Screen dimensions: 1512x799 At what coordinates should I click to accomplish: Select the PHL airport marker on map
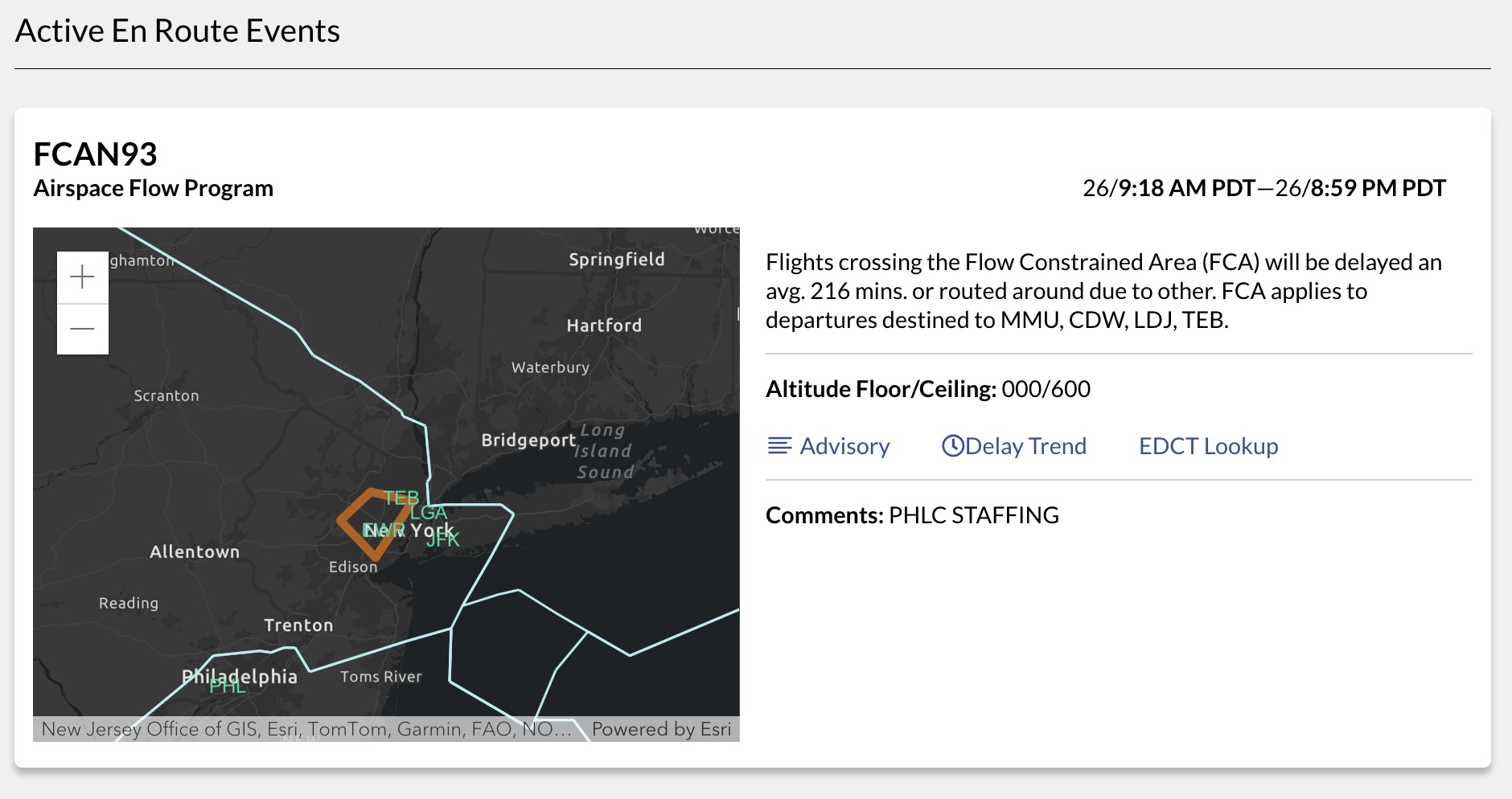(x=228, y=686)
